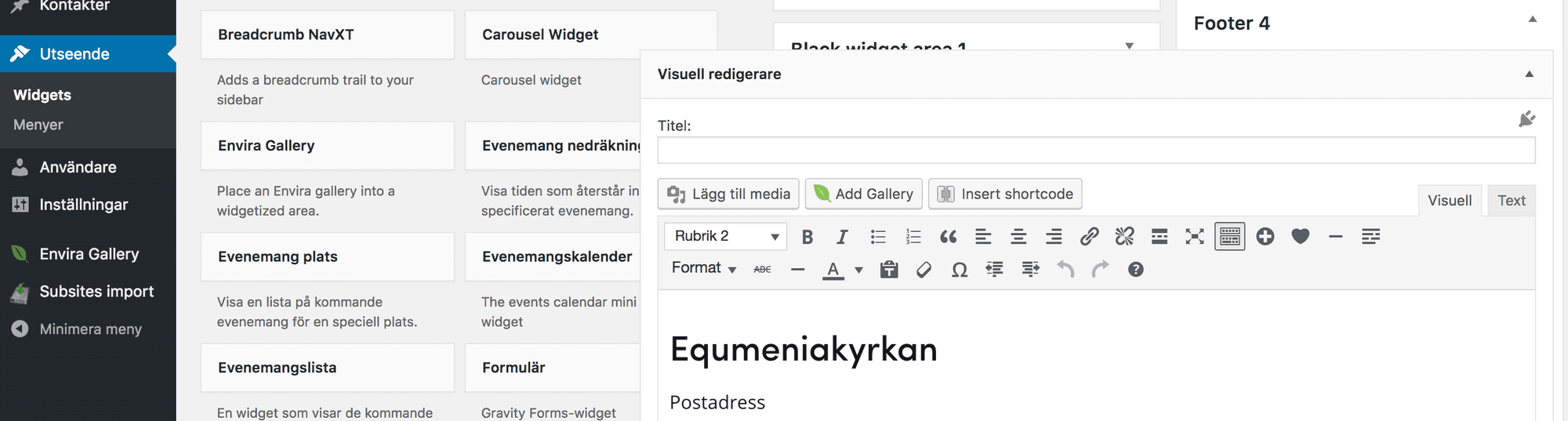Click the Insert shortcode button

(1005, 194)
